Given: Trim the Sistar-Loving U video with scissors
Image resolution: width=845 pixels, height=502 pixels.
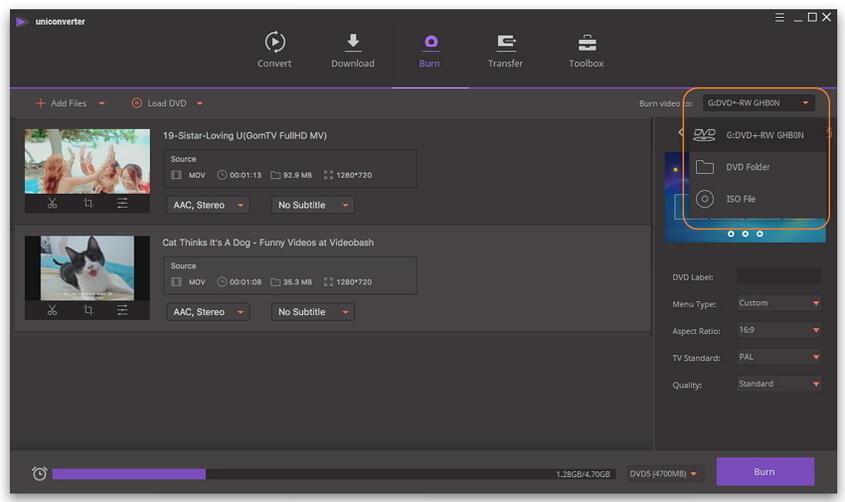Looking at the screenshot, I should coord(52,203).
